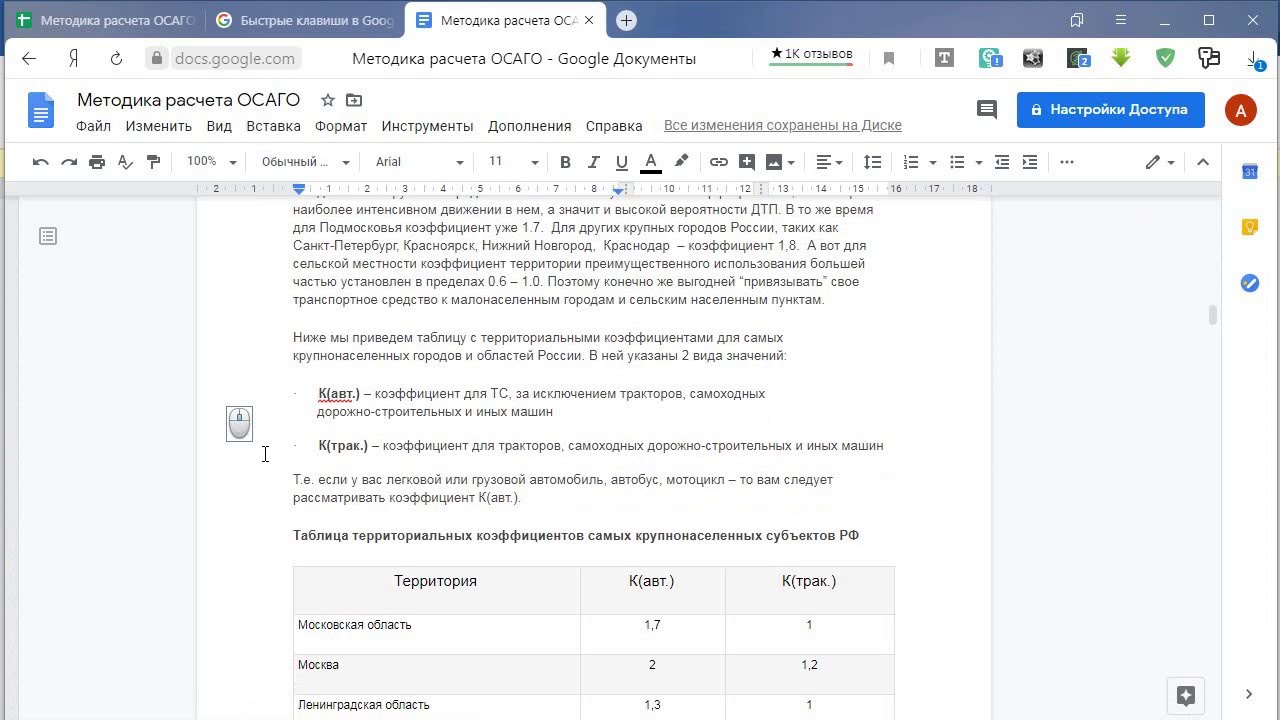Open the account avatar A
This screenshot has width=1280, height=720.
(x=1240, y=110)
